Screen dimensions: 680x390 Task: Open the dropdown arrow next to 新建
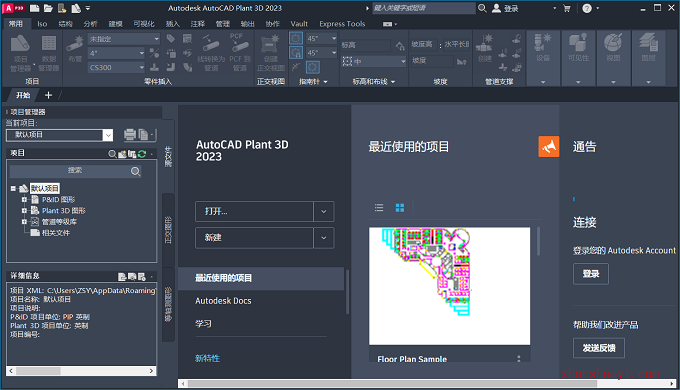pyautogui.click(x=324, y=238)
